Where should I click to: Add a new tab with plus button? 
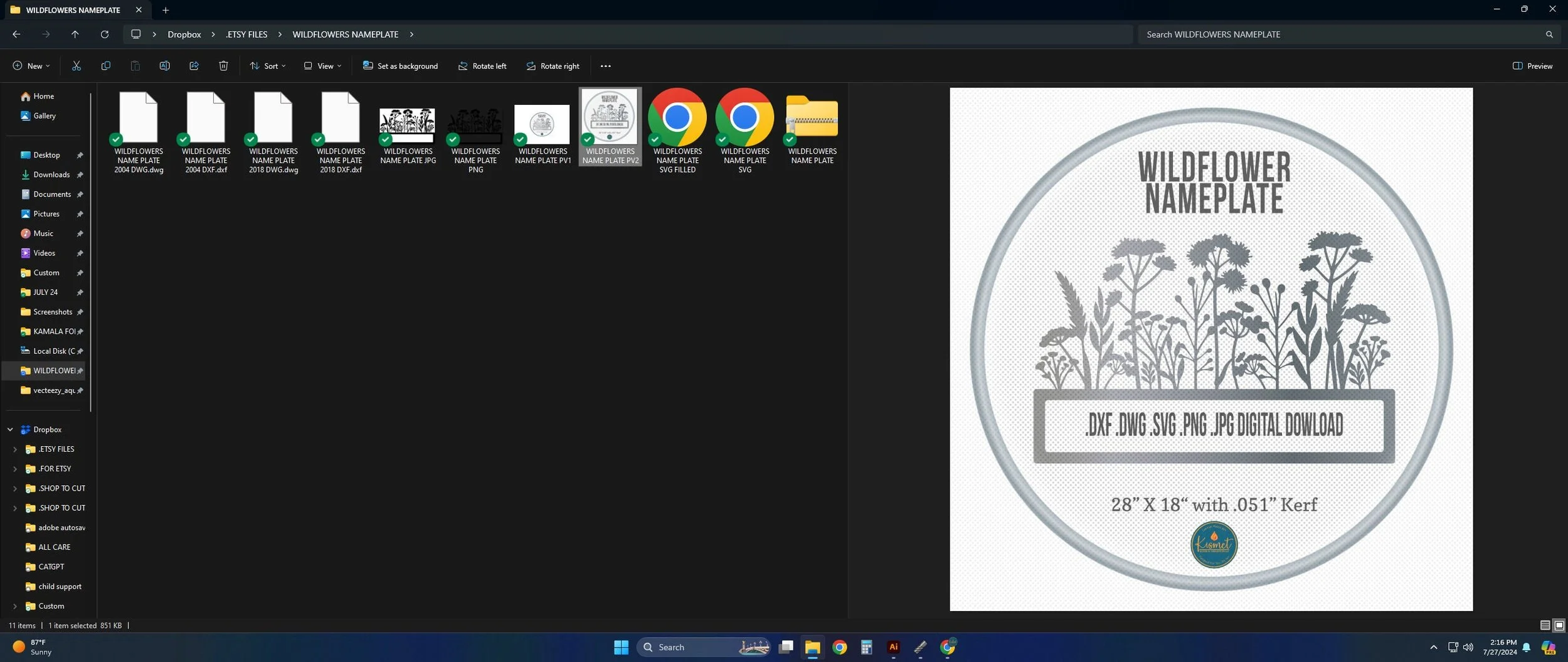coord(166,10)
